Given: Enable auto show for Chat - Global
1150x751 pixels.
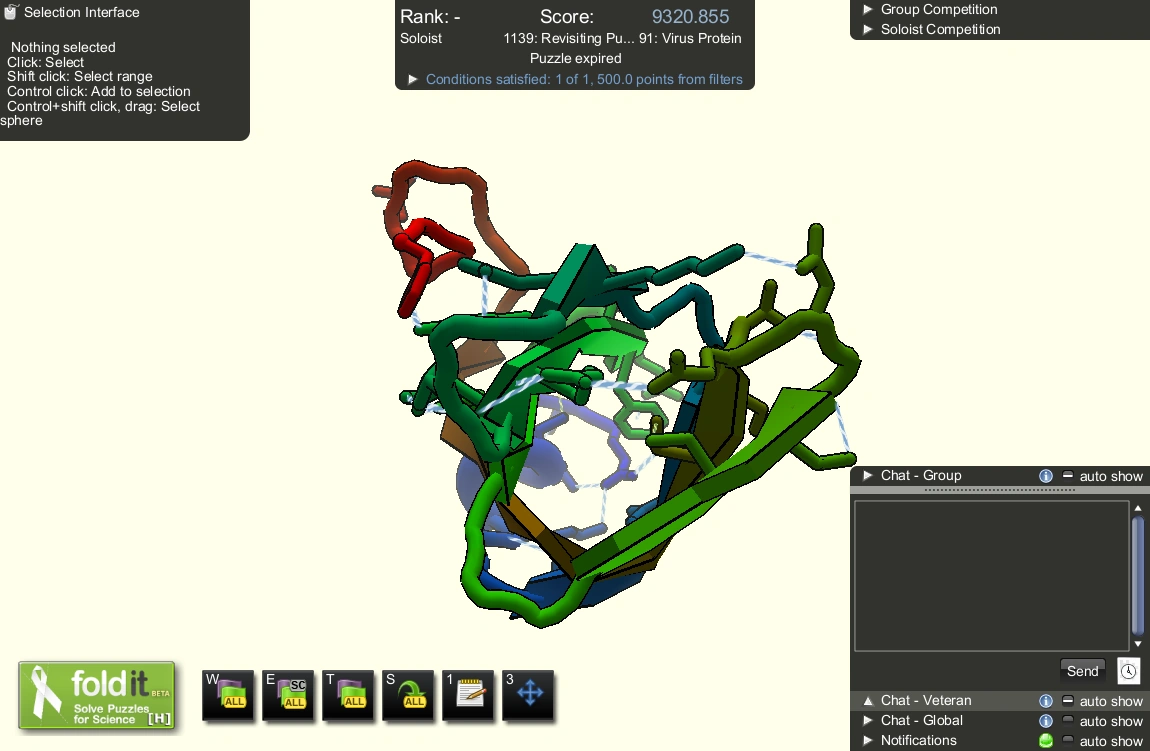Looking at the screenshot, I should (1110, 720).
